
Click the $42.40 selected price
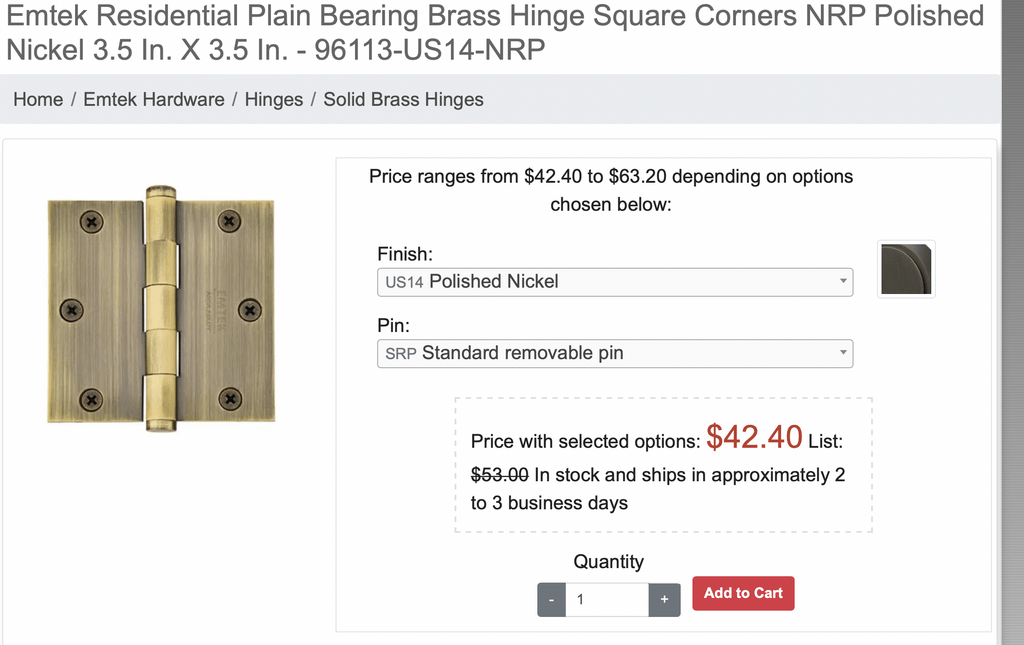(754, 437)
